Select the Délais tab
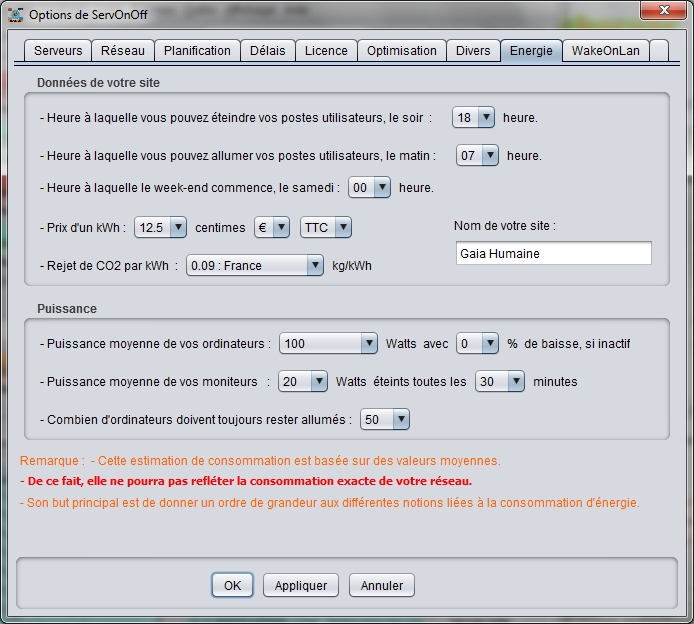The height and width of the screenshot is (624, 694). 267,51
